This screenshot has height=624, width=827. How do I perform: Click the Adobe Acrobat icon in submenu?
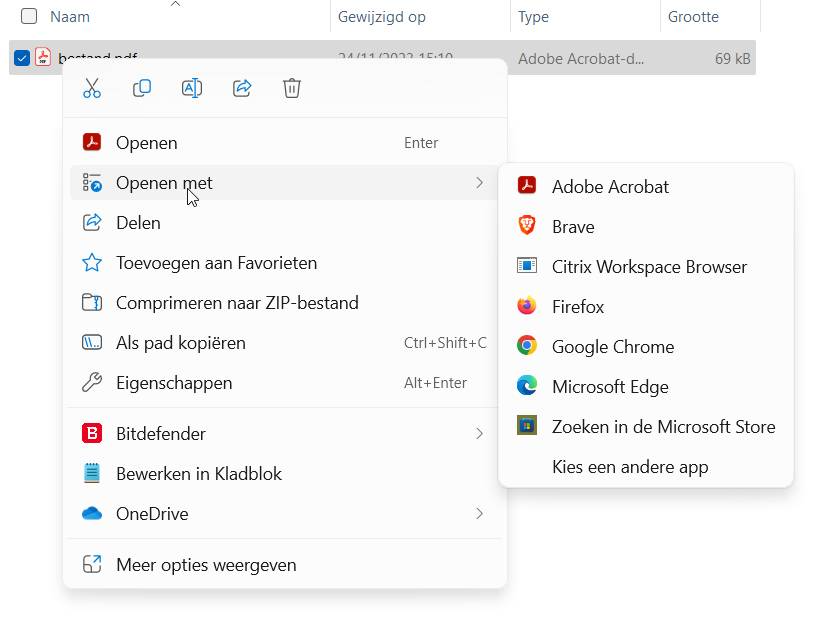click(x=527, y=186)
